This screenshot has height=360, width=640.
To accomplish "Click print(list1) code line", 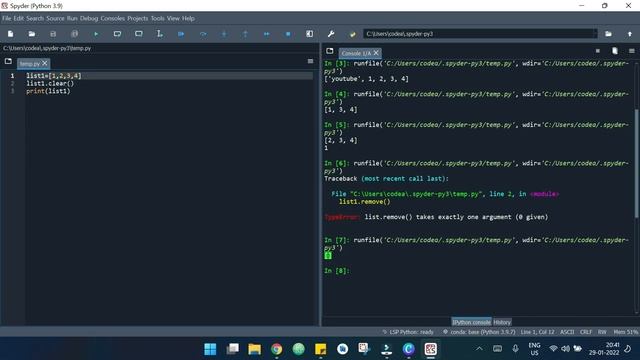I will point(48,91).
